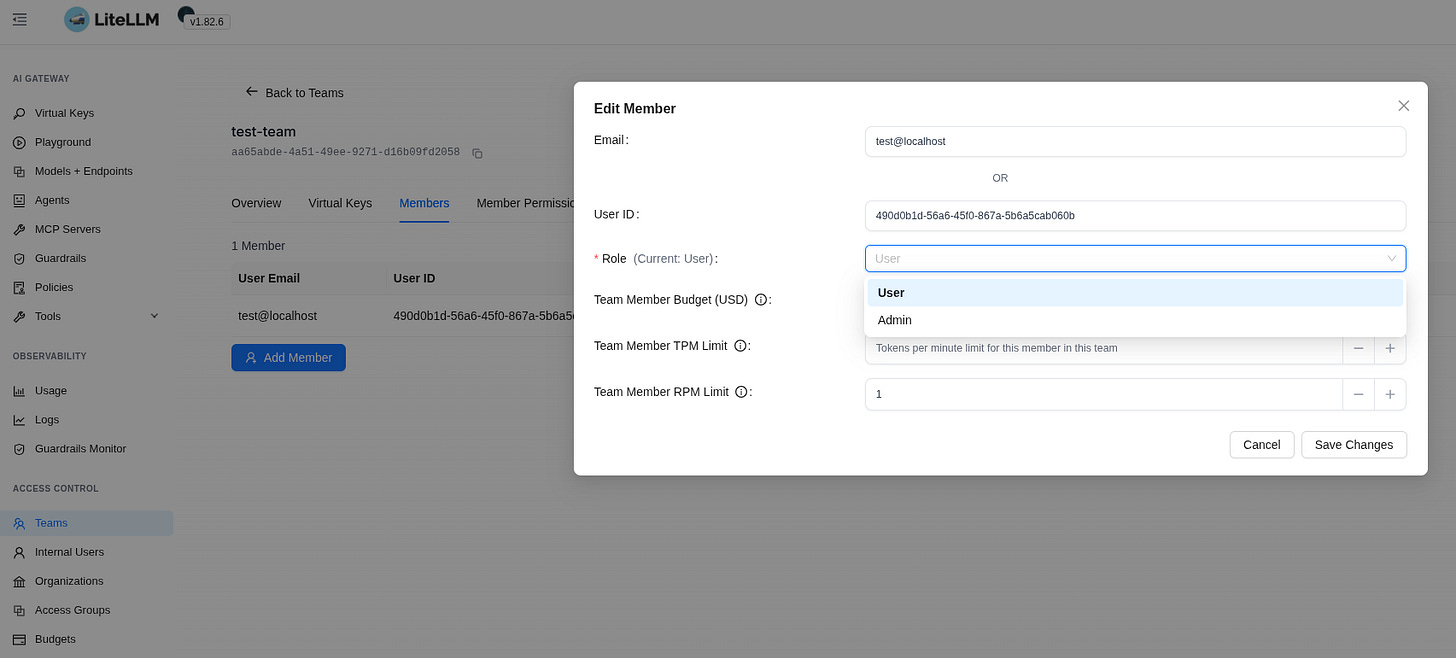Click info icon beside Team Member TPM Limit
The height and width of the screenshot is (658, 1456).
click(741, 346)
